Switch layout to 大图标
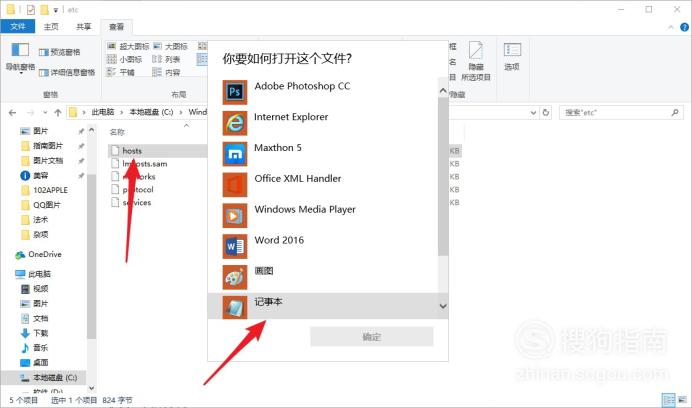Viewport: 692px width, 408px height. pyautogui.click(x=170, y=46)
